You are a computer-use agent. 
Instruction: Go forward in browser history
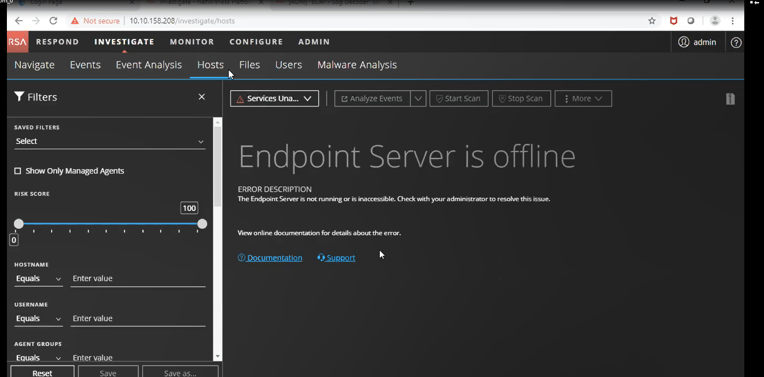pyautogui.click(x=36, y=21)
